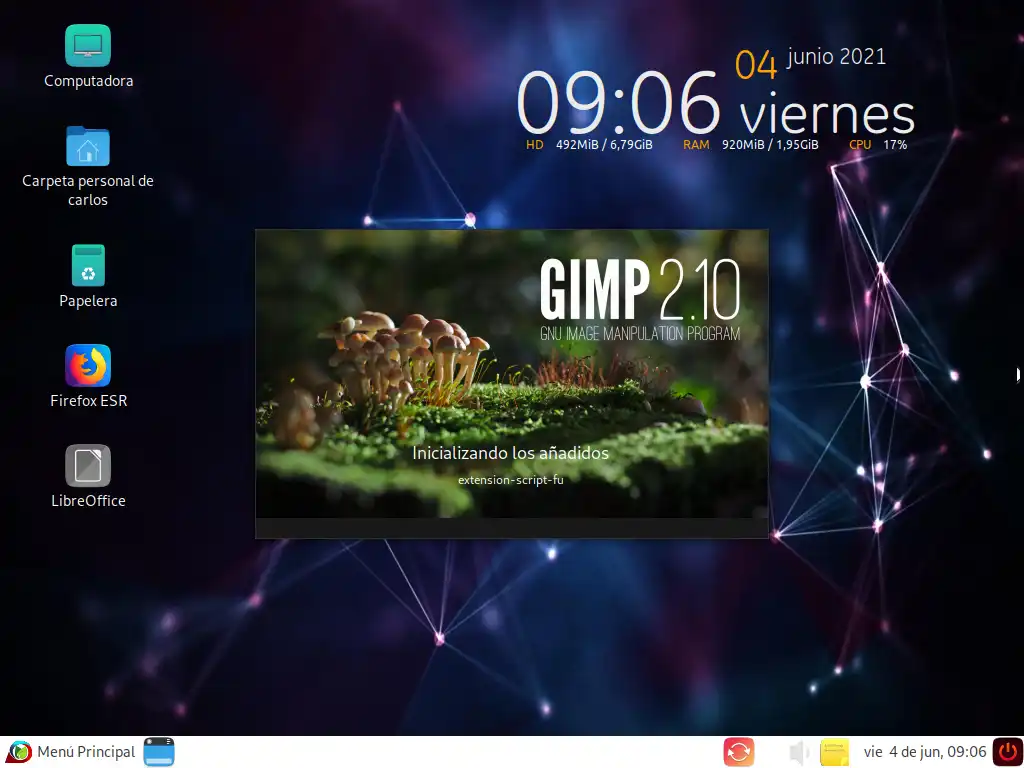Click the 'Inicializando los añadidos' status text
Image resolution: width=1024 pixels, height=768 pixels.
pyautogui.click(x=510, y=453)
